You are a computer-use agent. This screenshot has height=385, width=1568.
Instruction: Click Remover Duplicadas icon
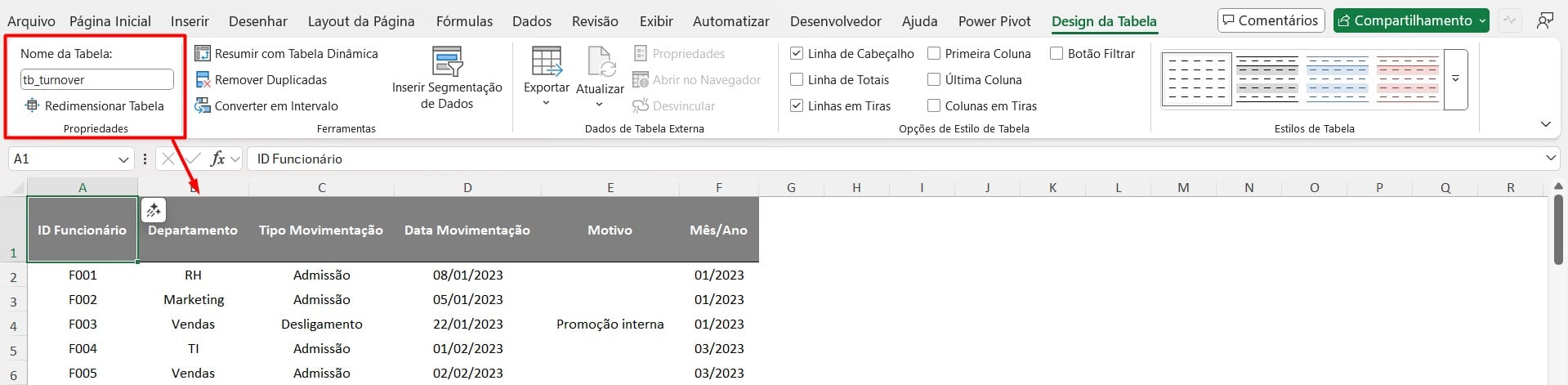pos(202,80)
